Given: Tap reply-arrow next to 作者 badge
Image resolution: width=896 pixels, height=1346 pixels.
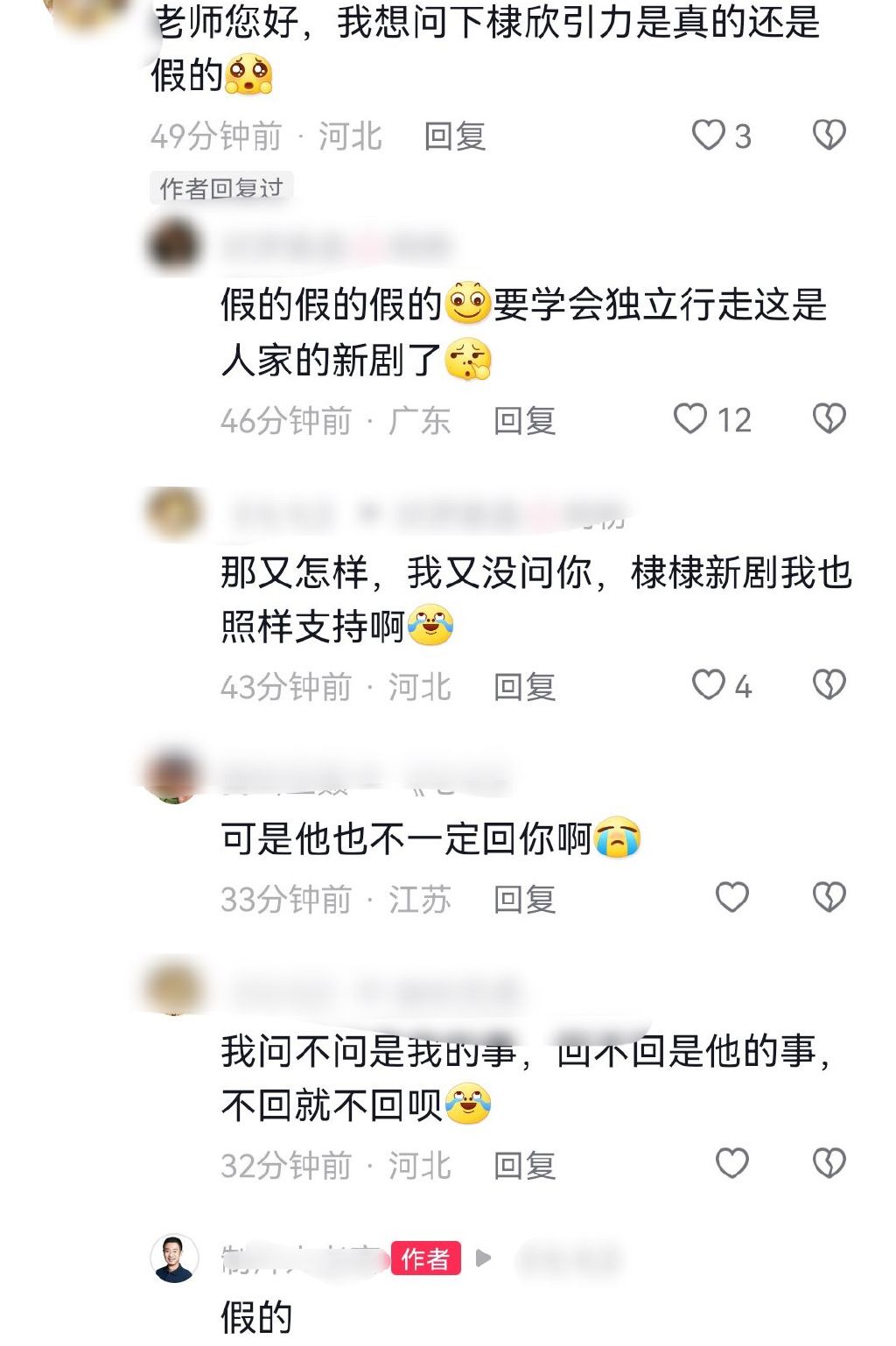Looking at the screenshot, I should (483, 1258).
